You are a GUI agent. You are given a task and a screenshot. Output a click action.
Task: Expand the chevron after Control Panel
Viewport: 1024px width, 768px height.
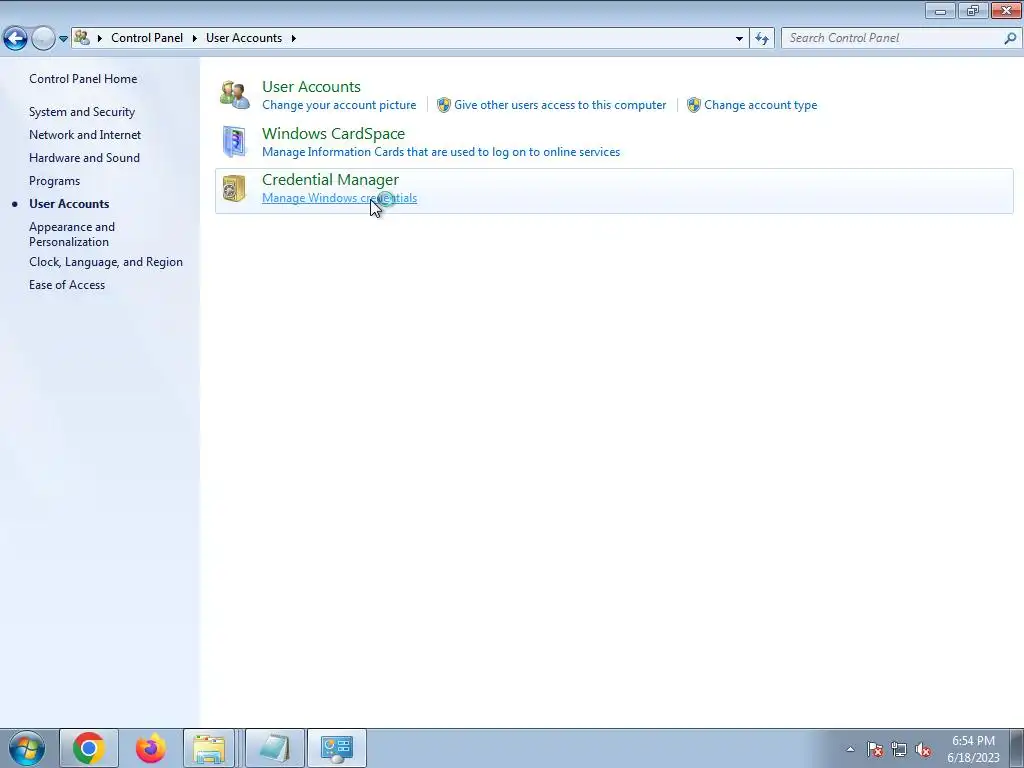tap(195, 38)
